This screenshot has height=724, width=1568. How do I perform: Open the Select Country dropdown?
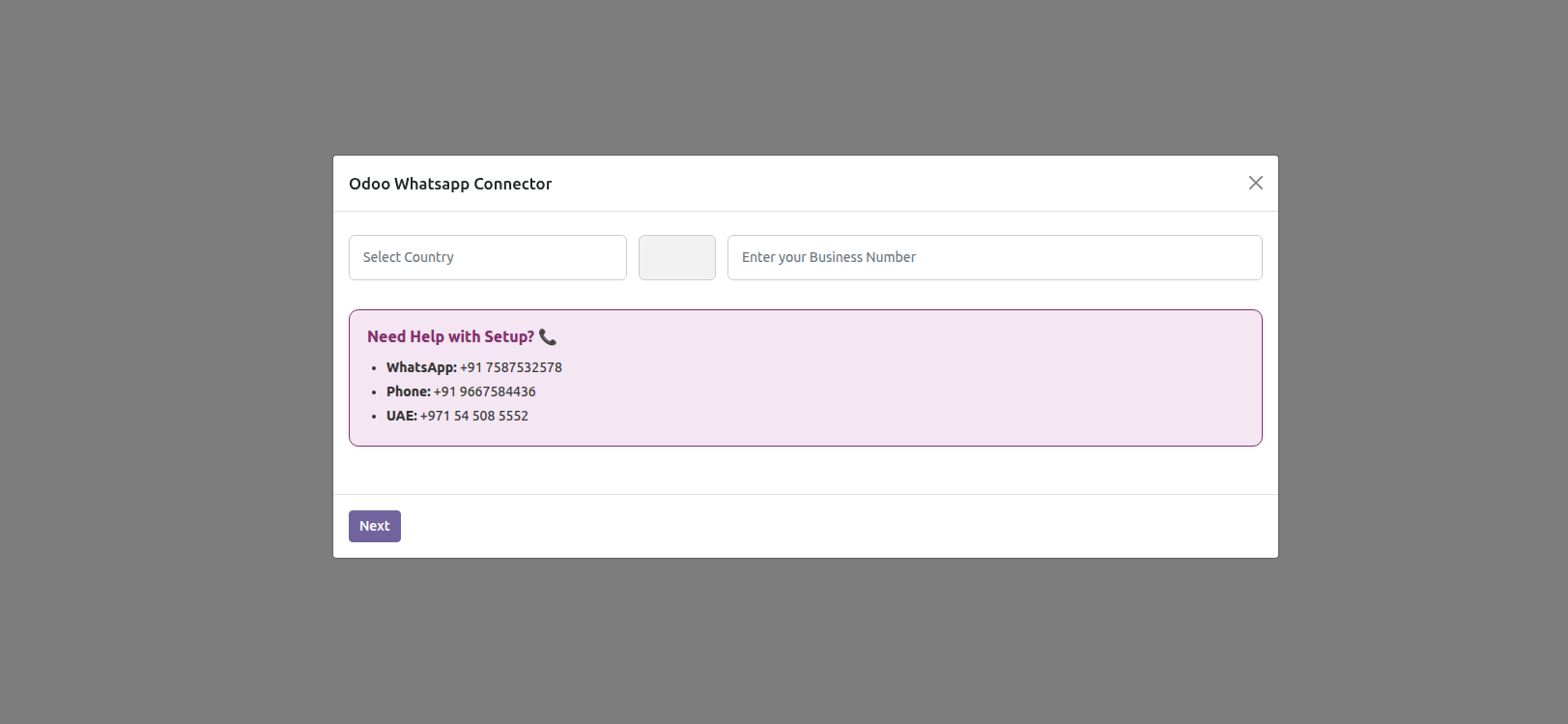pos(487,257)
